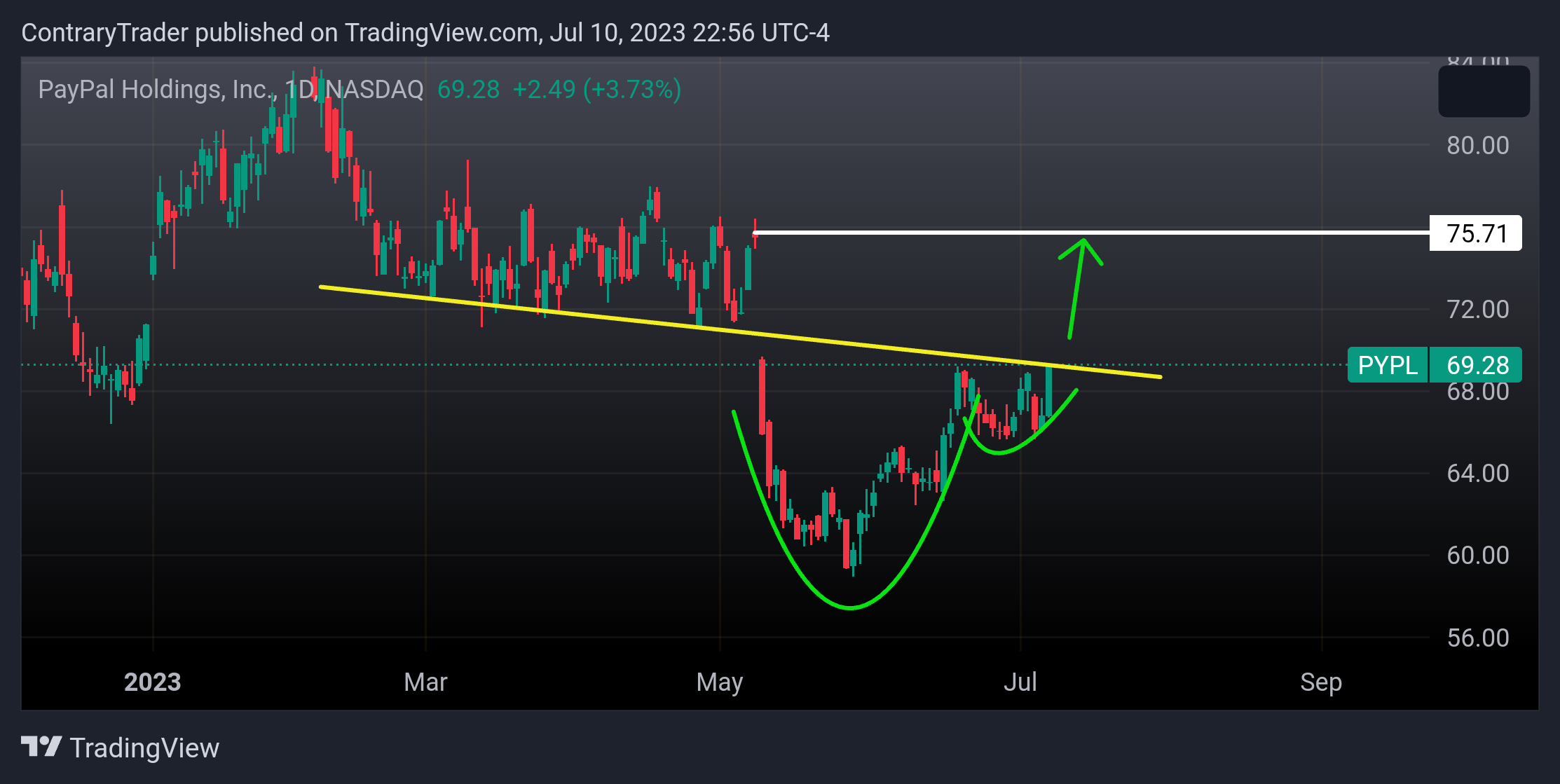Click the PayPal Holdings, Inc. symbol title

pos(157,90)
